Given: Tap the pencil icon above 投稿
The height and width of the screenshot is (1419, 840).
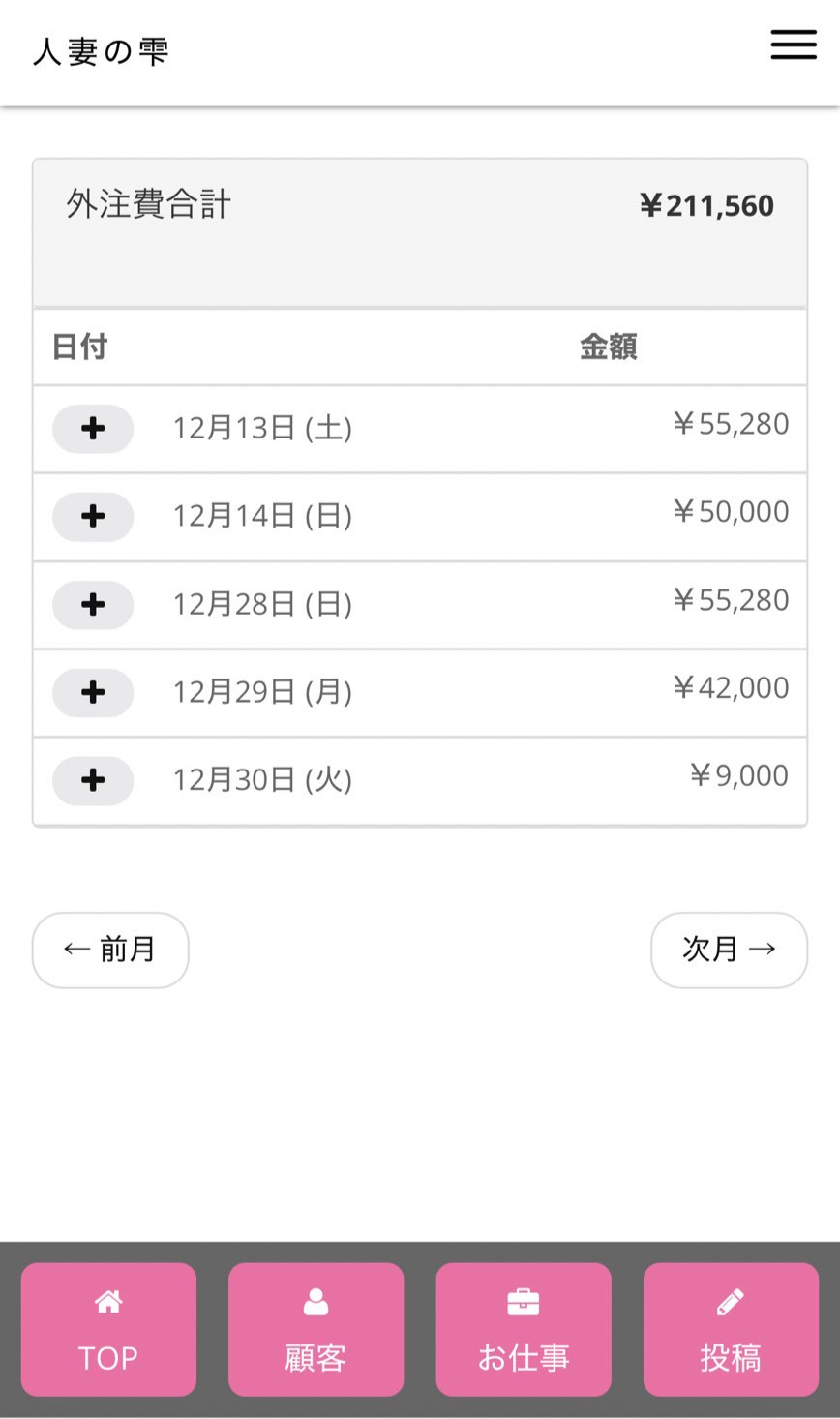Looking at the screenshot, I should pos(731,1303).
